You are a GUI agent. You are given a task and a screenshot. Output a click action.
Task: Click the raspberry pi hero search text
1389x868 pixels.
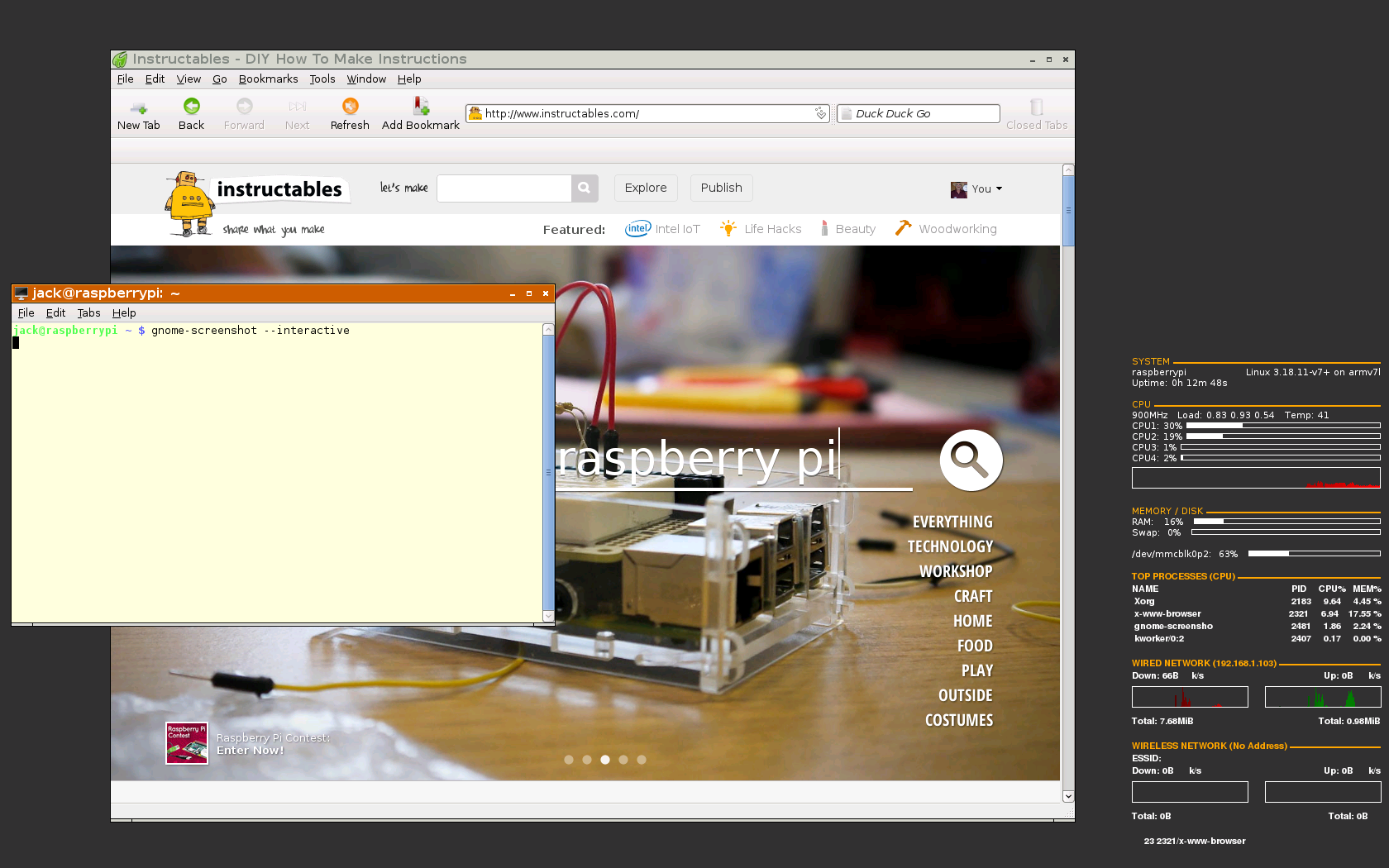point(696,459)
